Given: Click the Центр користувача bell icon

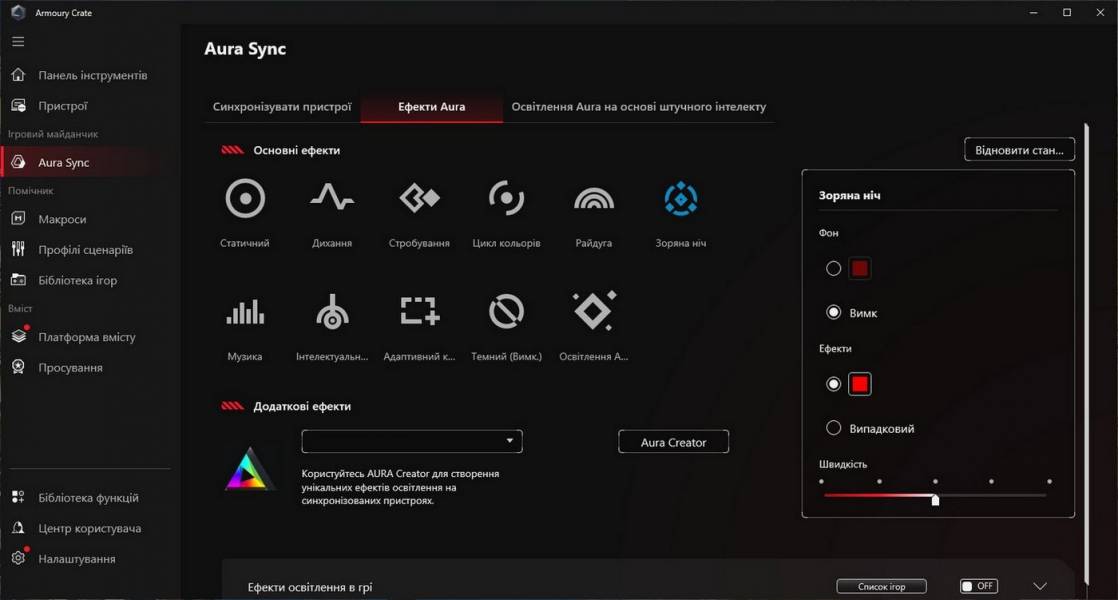Looking at the screenshot, I should pos(19,528).
